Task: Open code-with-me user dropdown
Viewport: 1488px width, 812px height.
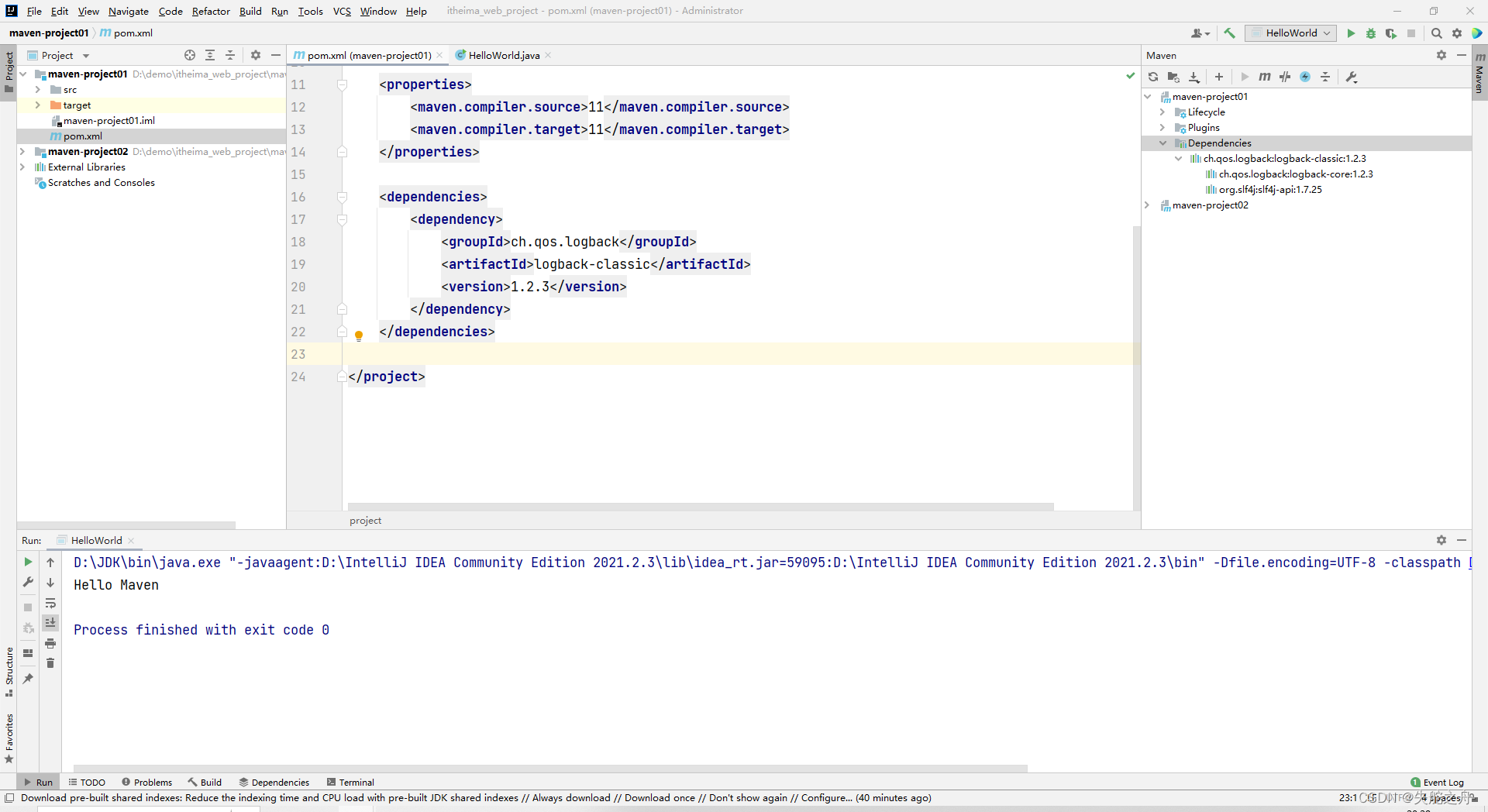Action: pos(1200,33)
